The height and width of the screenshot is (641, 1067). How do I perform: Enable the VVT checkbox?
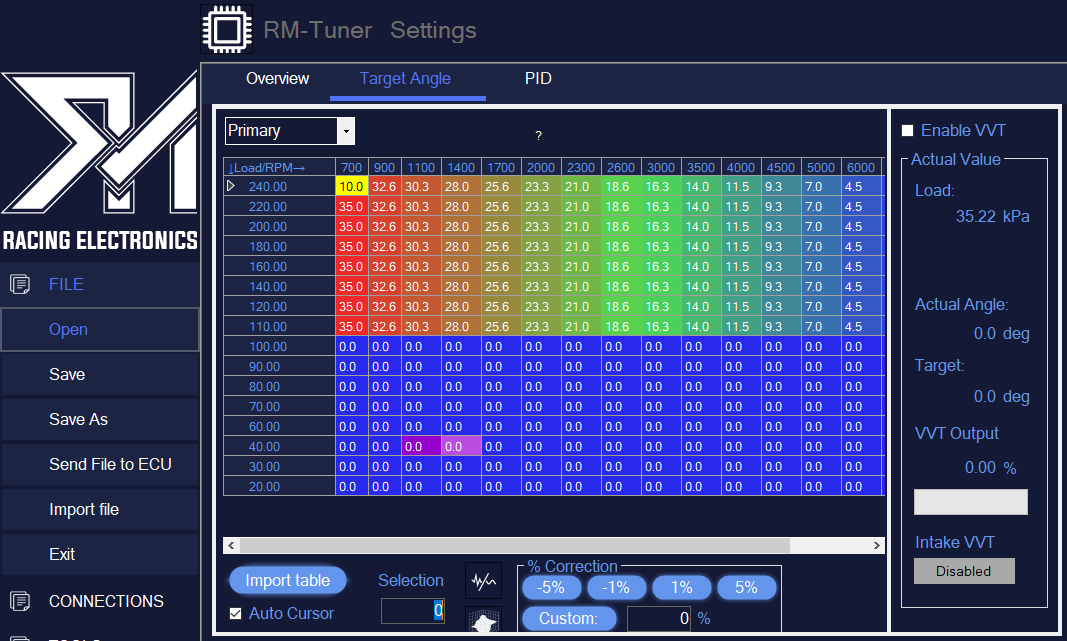pos(908,131)
